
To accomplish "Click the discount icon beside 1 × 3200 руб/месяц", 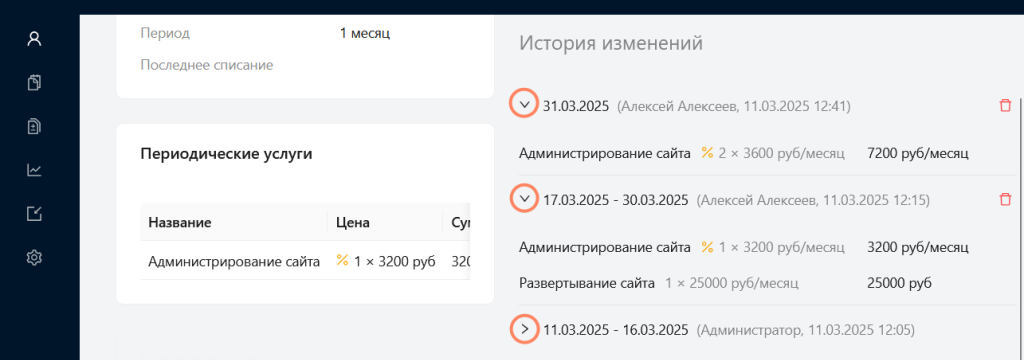I will 707,247.
